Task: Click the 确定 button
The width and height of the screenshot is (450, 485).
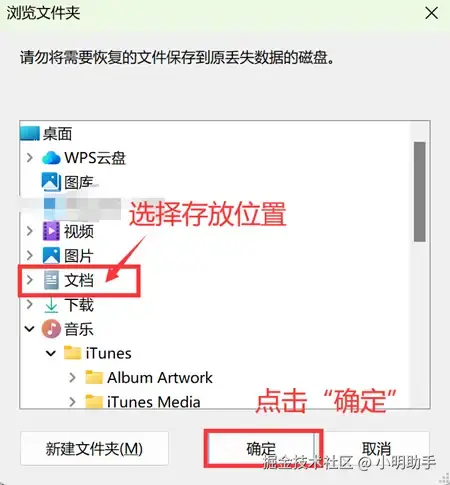Action: [261, 448]
